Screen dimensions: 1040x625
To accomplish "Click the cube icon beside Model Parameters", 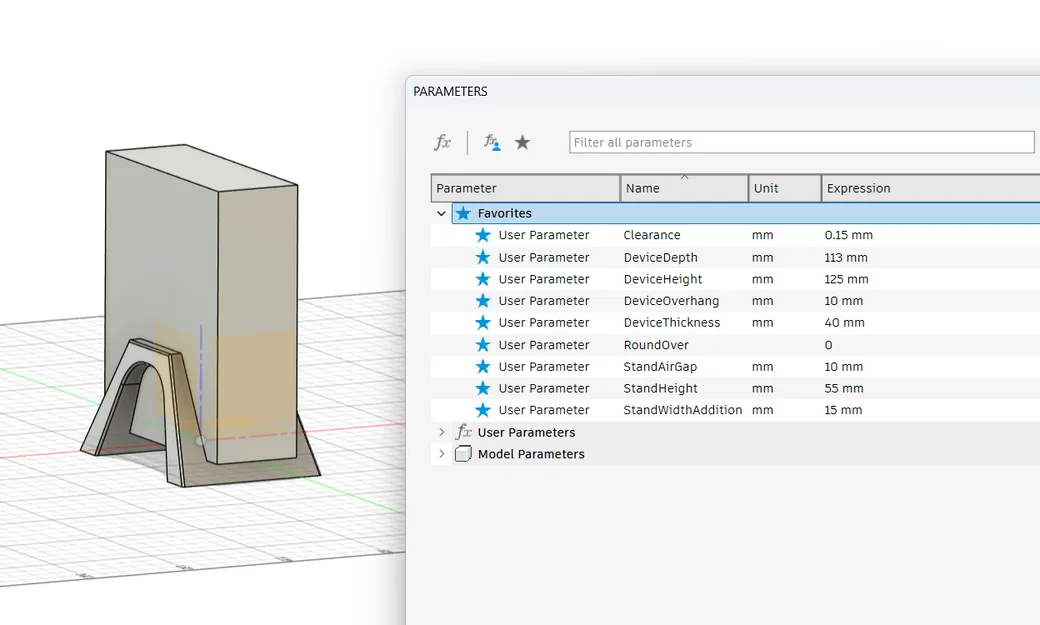I will click(463, 453).
